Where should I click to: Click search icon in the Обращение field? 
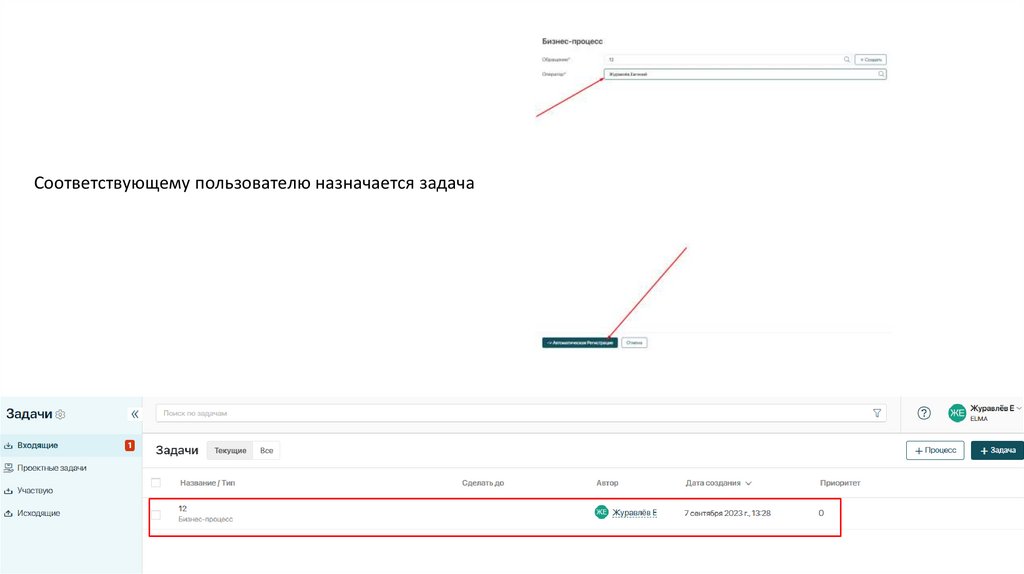[847, 59]
